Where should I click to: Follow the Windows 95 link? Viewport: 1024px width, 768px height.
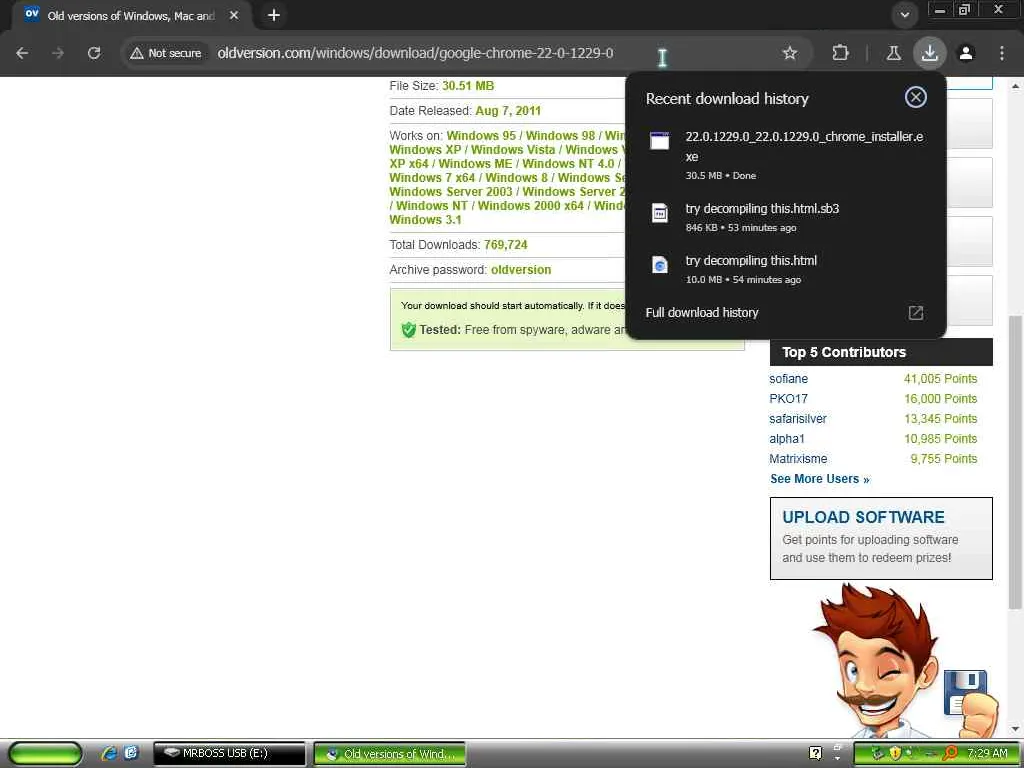[481, 136]
